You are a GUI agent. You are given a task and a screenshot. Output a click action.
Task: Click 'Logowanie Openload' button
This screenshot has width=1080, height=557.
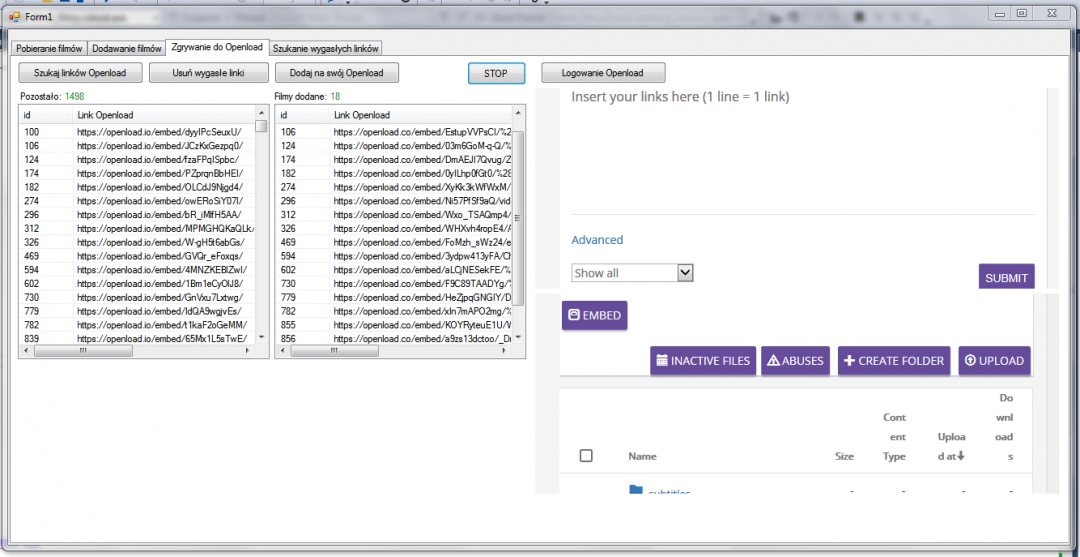coord(603,73)
